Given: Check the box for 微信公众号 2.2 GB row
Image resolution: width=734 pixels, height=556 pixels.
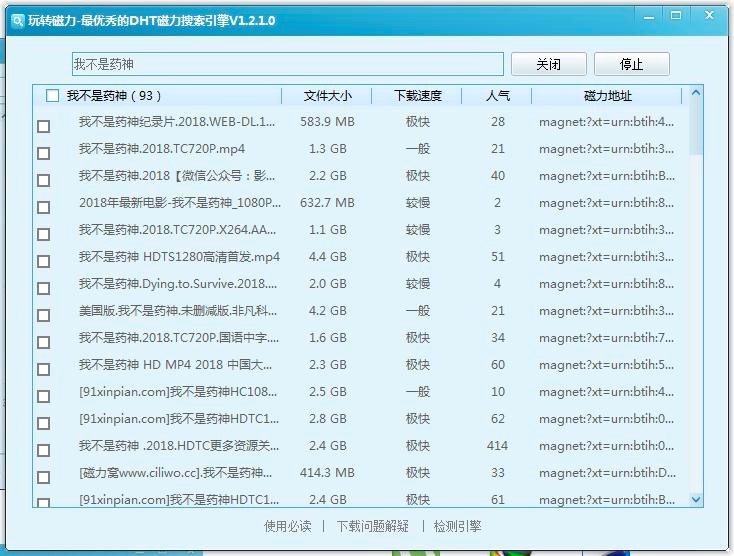Looking at the screenshot, I should coord(44,181).
